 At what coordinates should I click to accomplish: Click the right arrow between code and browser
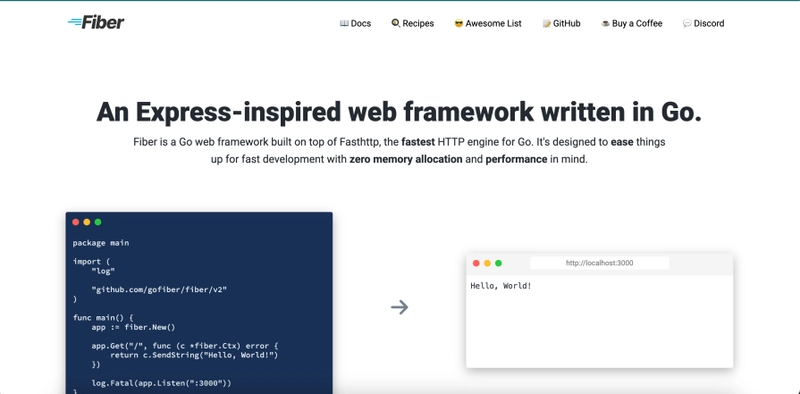[x=399, y=307]
